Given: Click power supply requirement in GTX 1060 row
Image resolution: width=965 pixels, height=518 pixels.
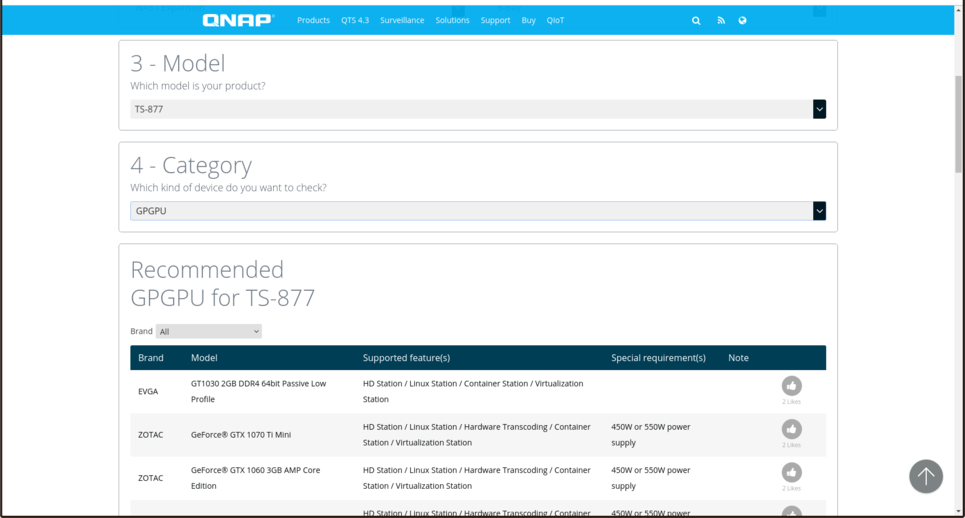Looking at the screenshot, I should [651, 478].
